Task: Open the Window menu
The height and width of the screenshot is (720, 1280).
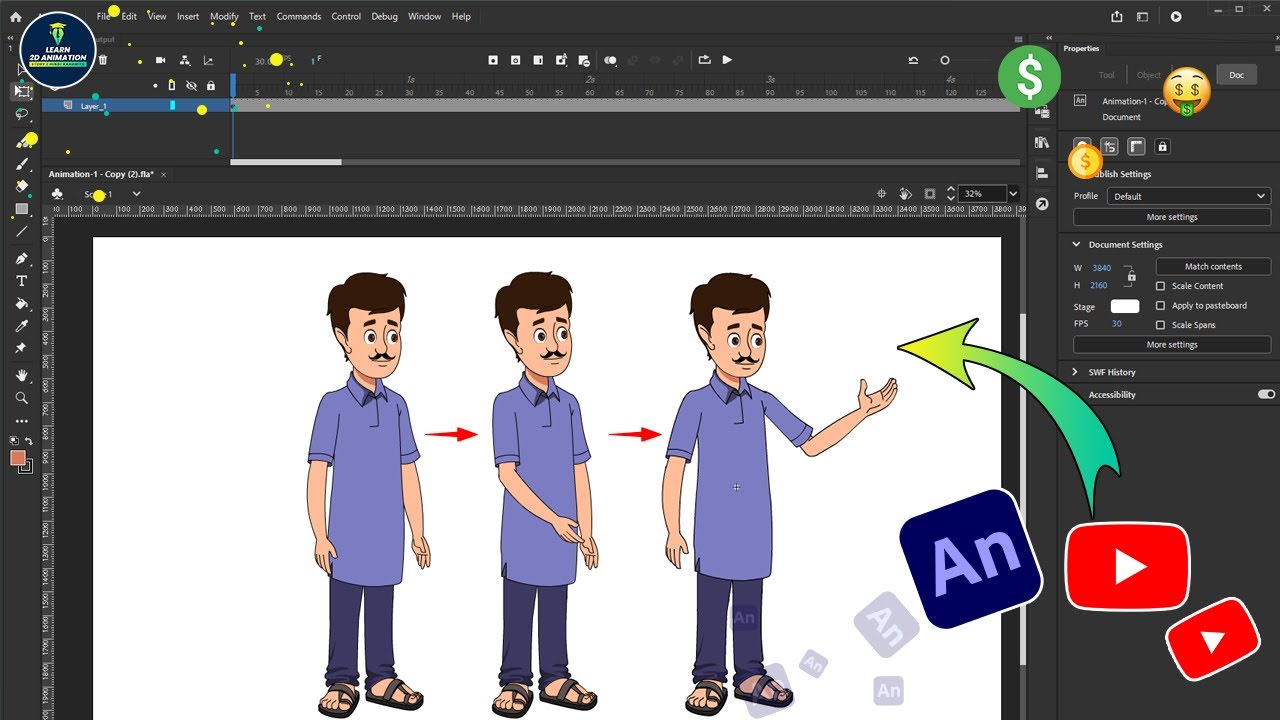Action: pyautogui.click(x=425, y=16)
